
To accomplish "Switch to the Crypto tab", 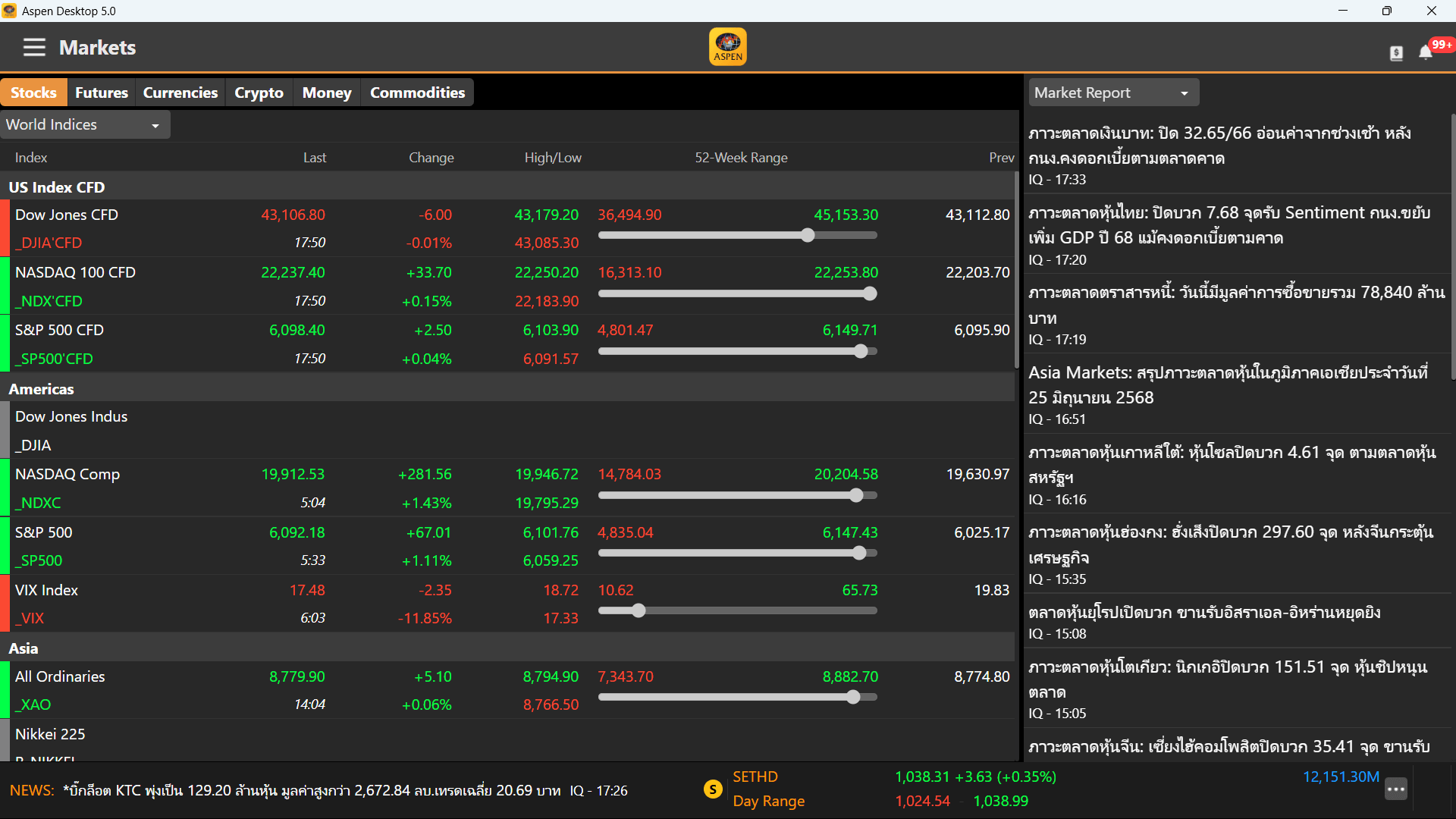I will click(x=259, y=93).
